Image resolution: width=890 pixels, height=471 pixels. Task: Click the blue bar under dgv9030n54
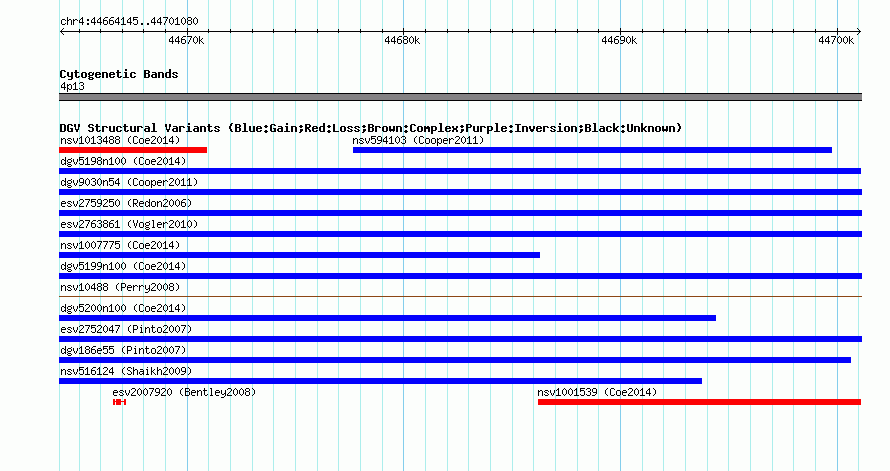460,192
